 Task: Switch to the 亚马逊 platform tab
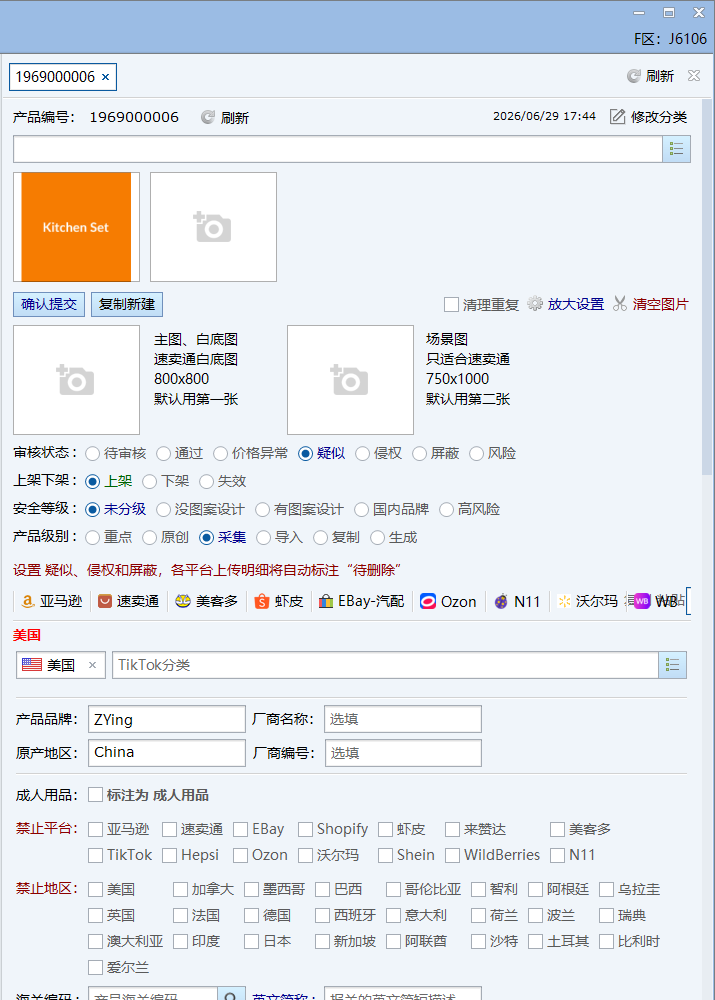pyautogui.click(x=52, y=601)
